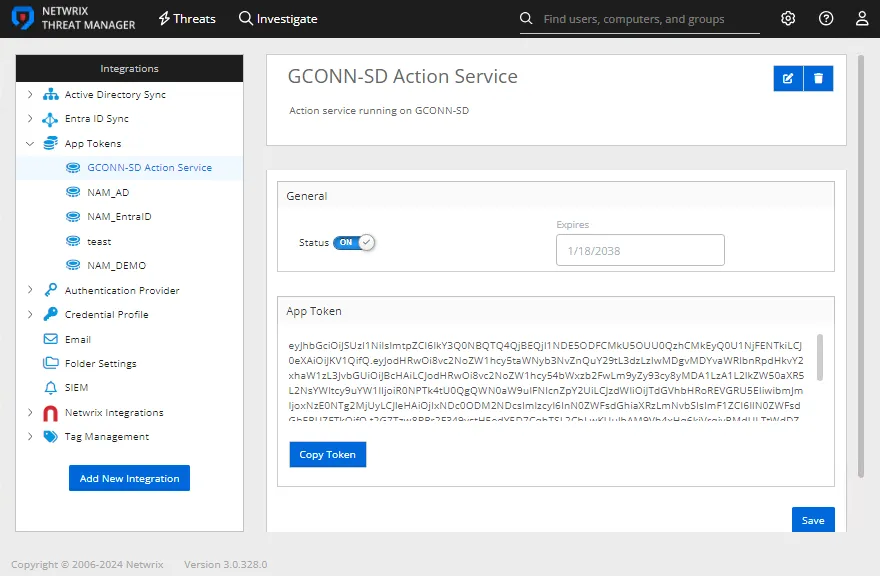The image size is (880, 576).
Task: Click the Email envelope icon
Action: click(x=51, y=339)
